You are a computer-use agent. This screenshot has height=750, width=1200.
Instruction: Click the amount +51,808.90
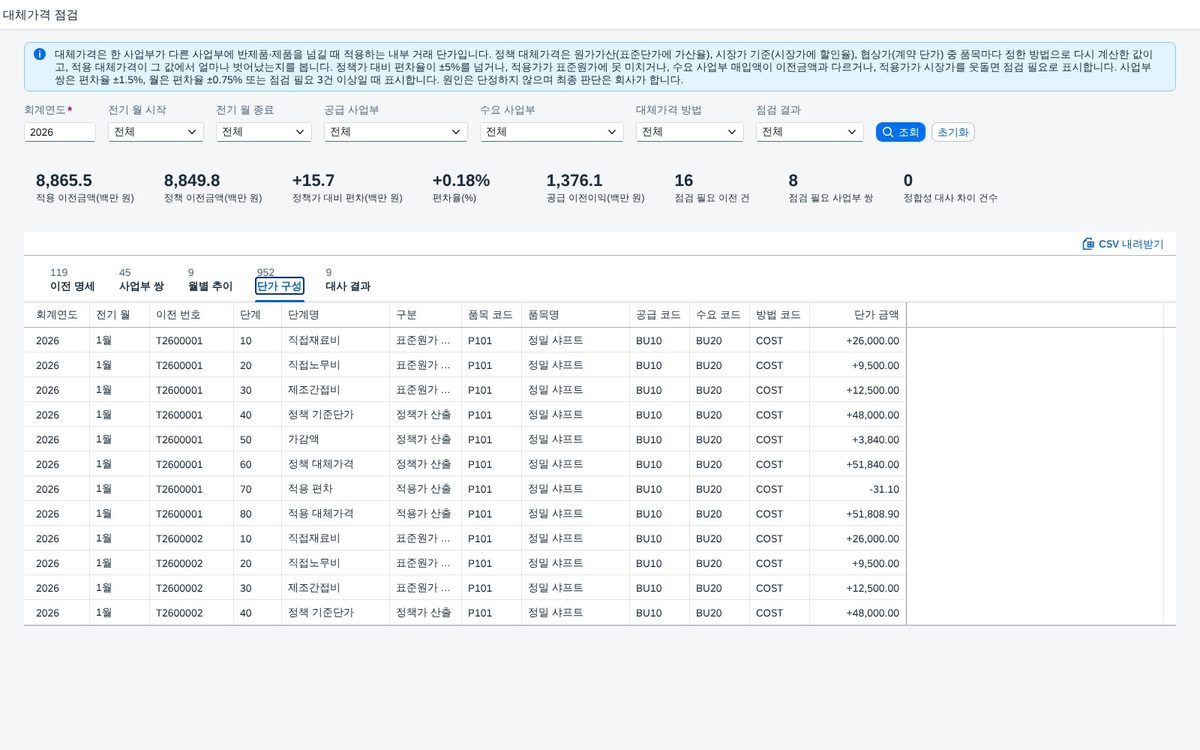tap(872, 514)
